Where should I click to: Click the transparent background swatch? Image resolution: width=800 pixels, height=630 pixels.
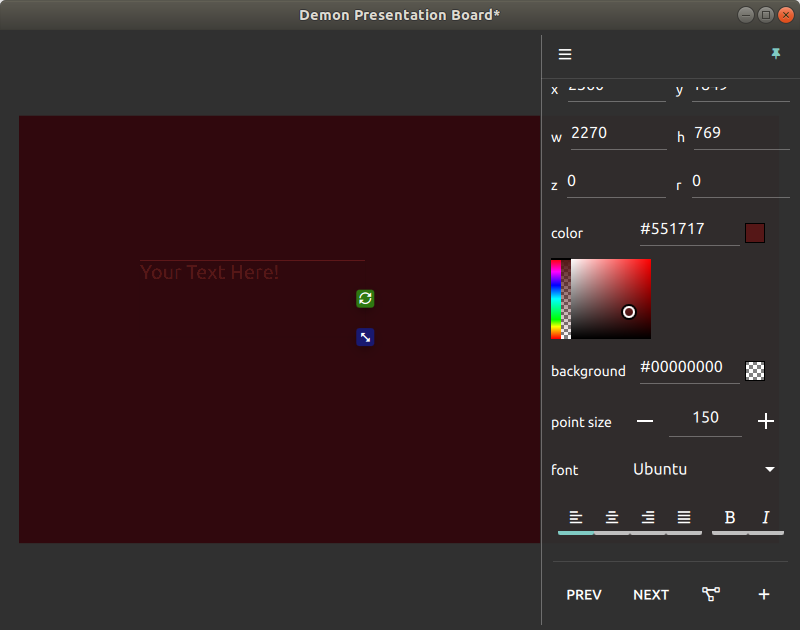(756, 371)
